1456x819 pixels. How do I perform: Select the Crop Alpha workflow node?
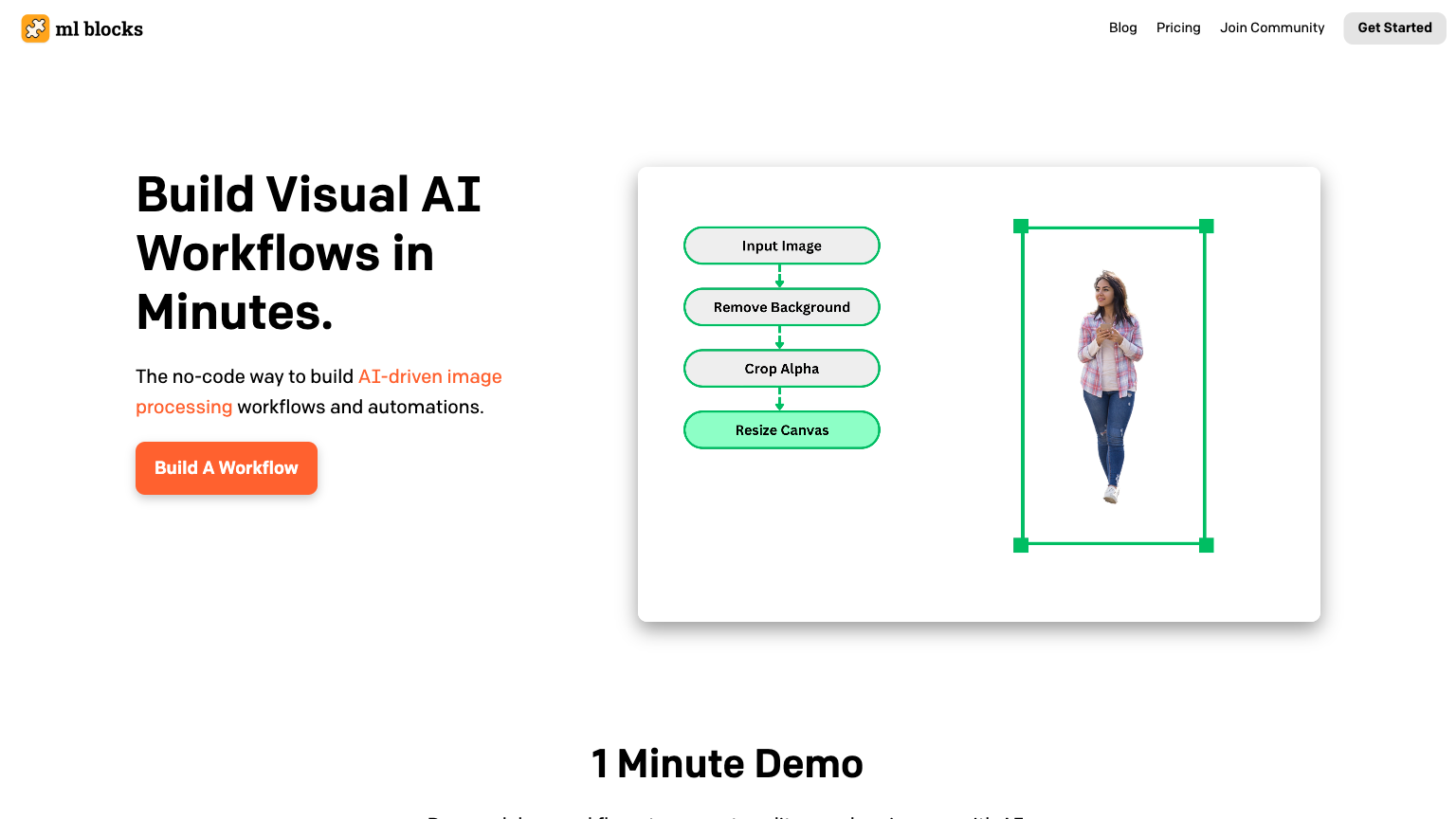[x=782, y=369]
